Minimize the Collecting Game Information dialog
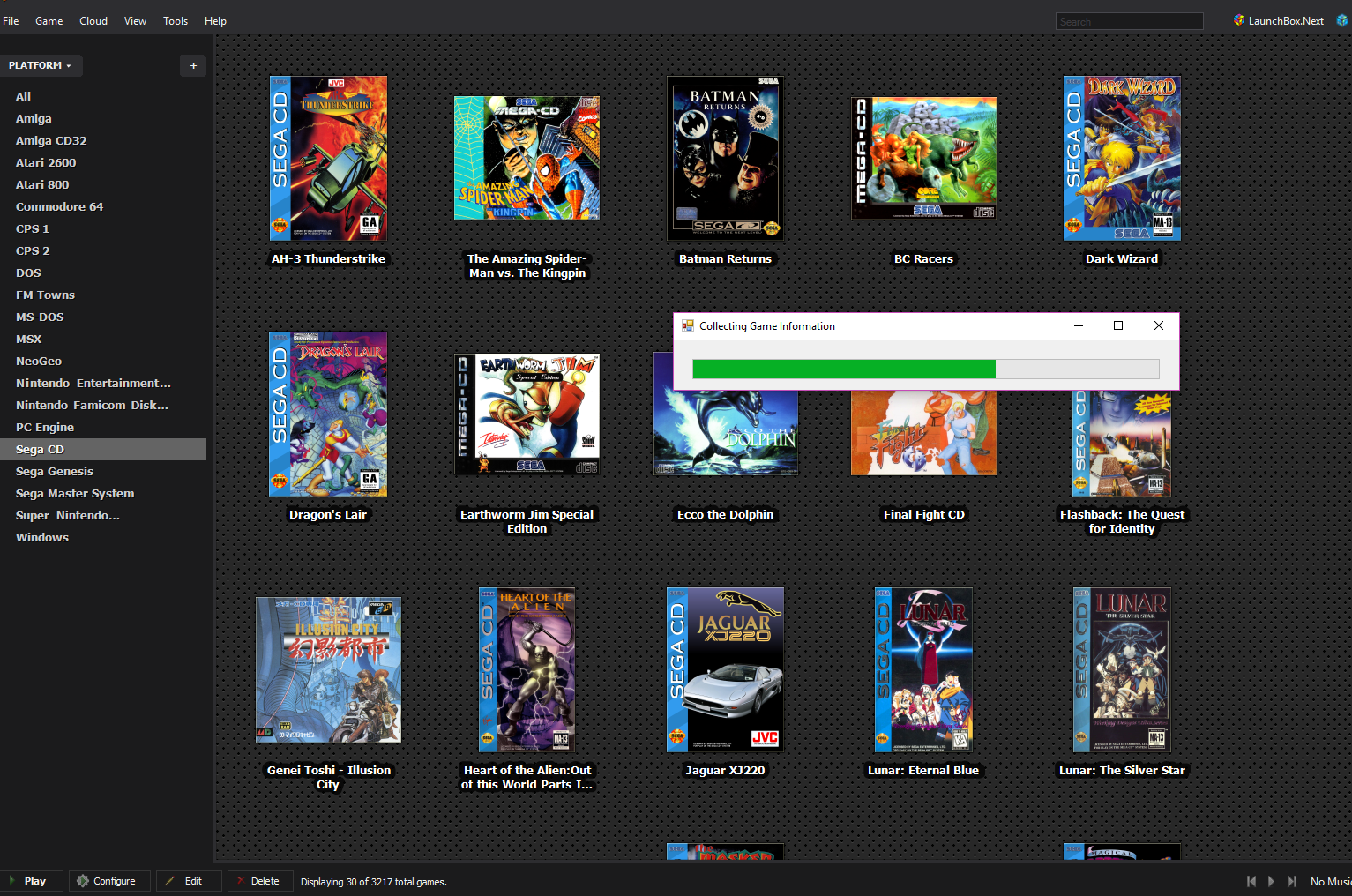This screenshot has height=896, width=1352. pyautogui.click(x=1078, y=325)
